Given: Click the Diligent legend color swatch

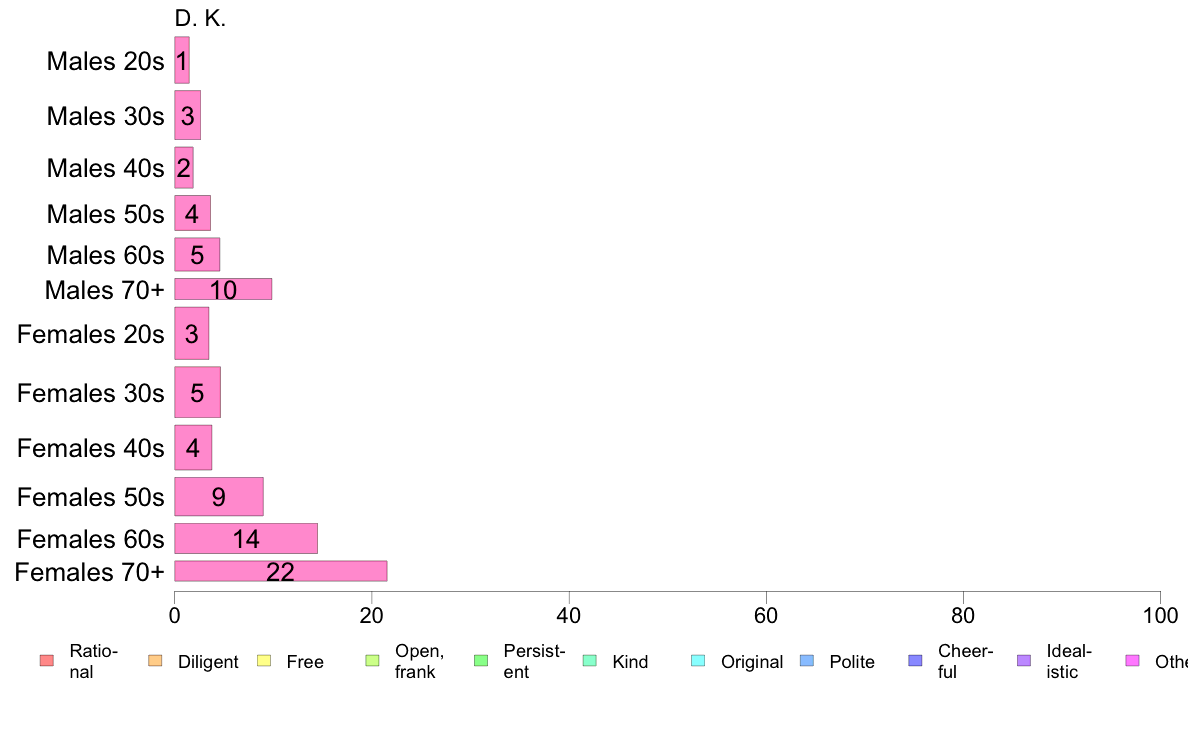Looking at the screenshot, I should [x=155, y=661].
